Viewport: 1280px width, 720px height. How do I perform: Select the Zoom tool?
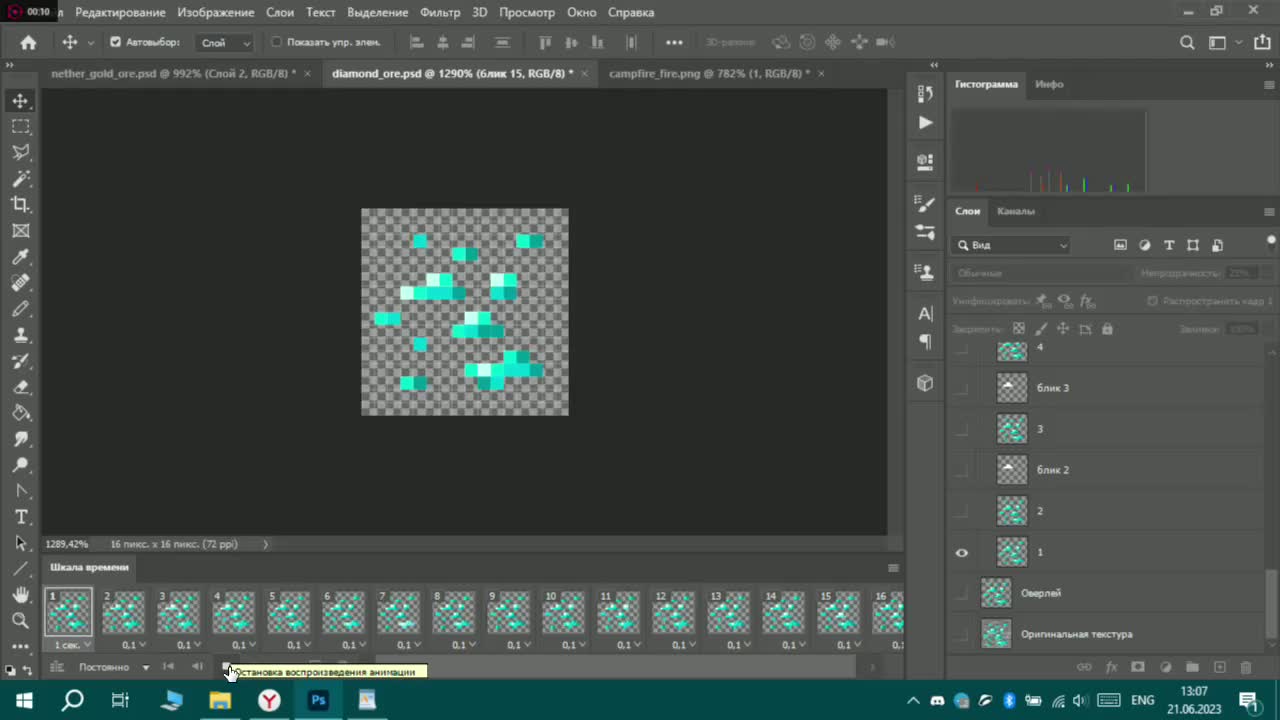point(20,621)
